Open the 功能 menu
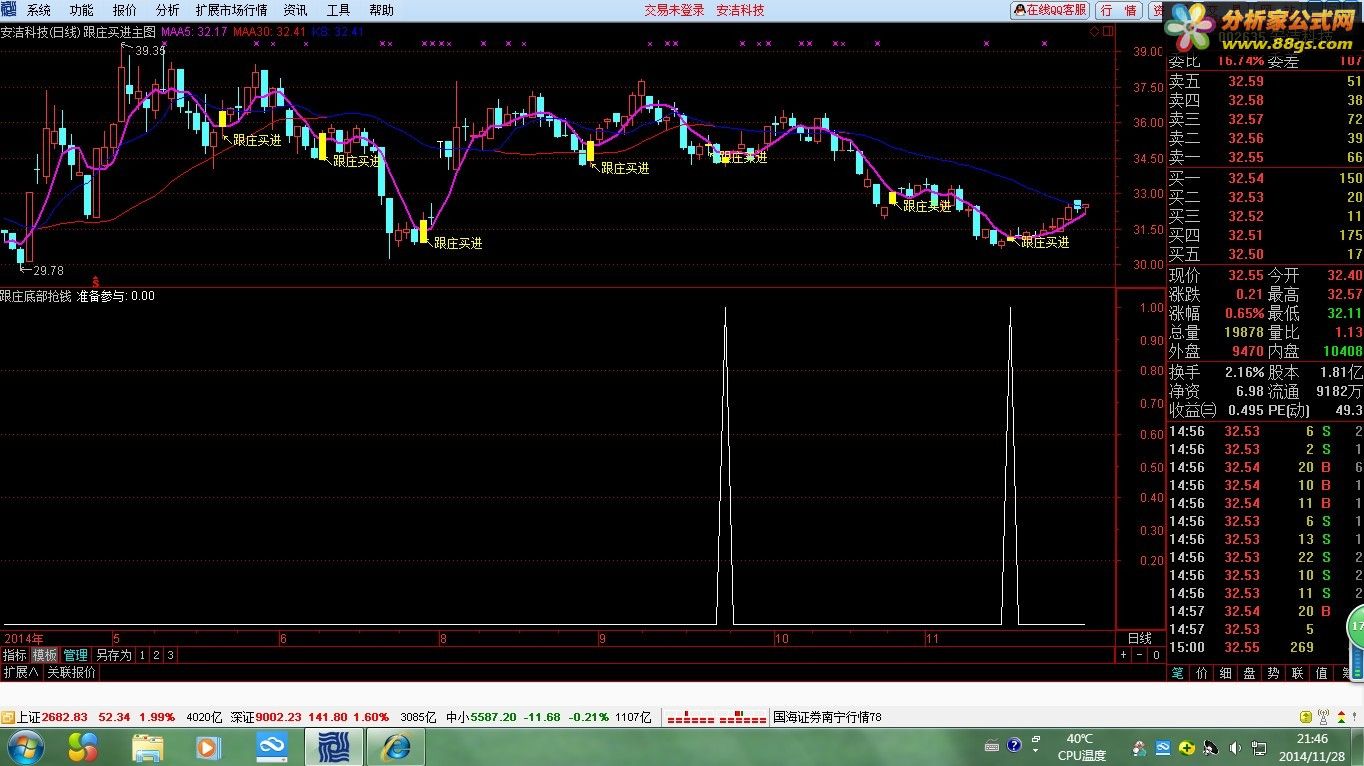This screenshot has width=1364, height=766. pos(81,10)
